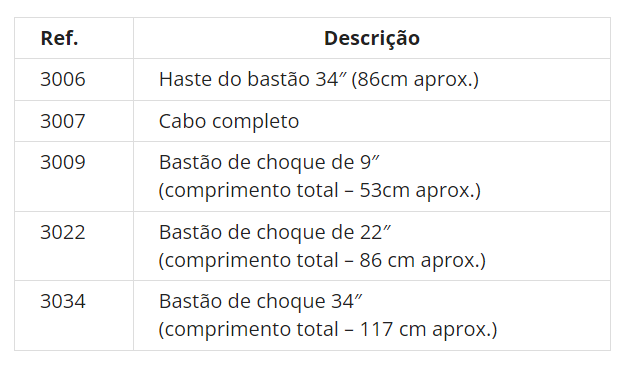The image size is (627, 367).
Task: Click the 86cm aprox. text in row 3006
Action: tap(415, 79)
